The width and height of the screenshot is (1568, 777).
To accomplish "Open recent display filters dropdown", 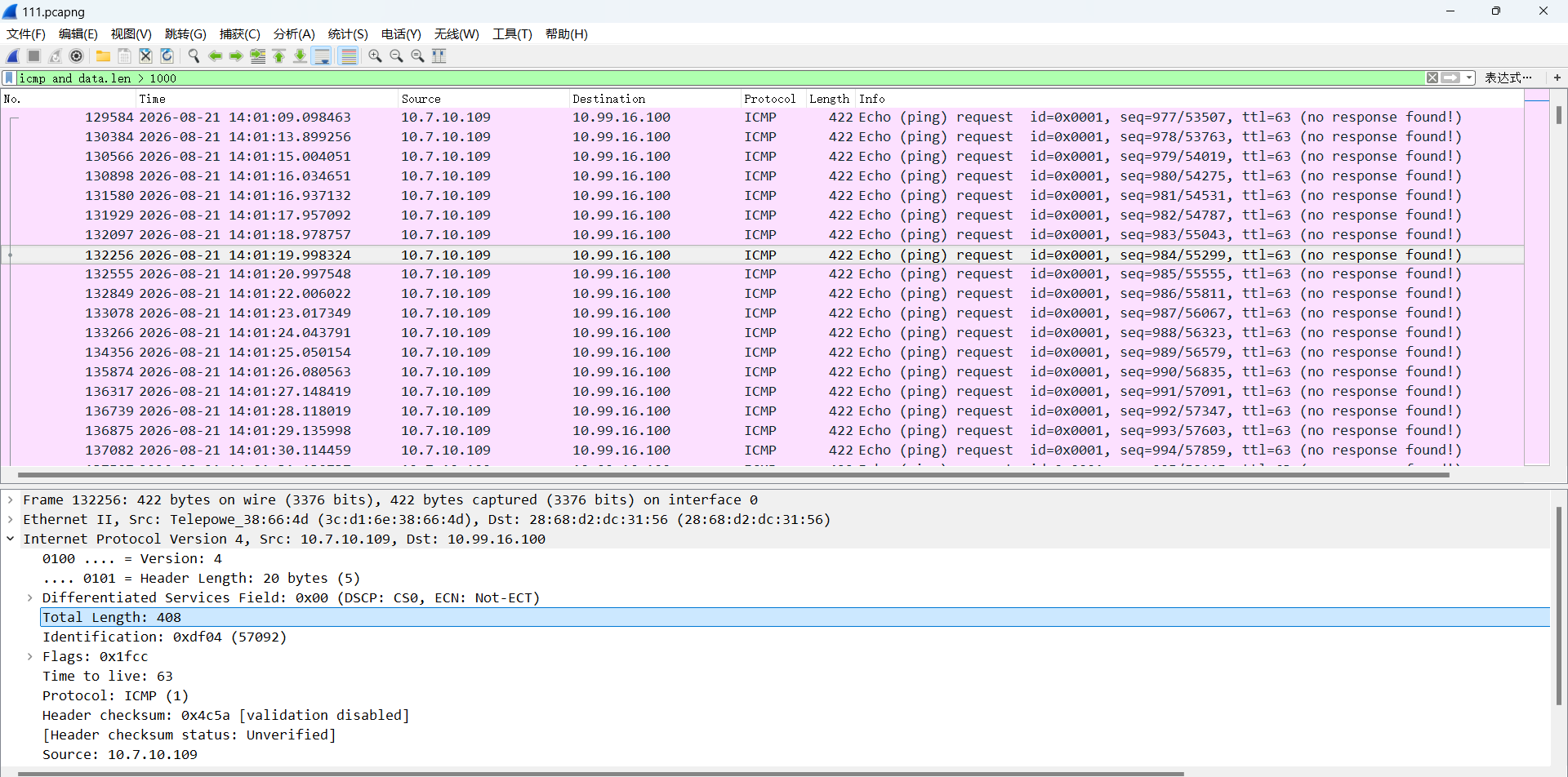I will pos(1469,78).
